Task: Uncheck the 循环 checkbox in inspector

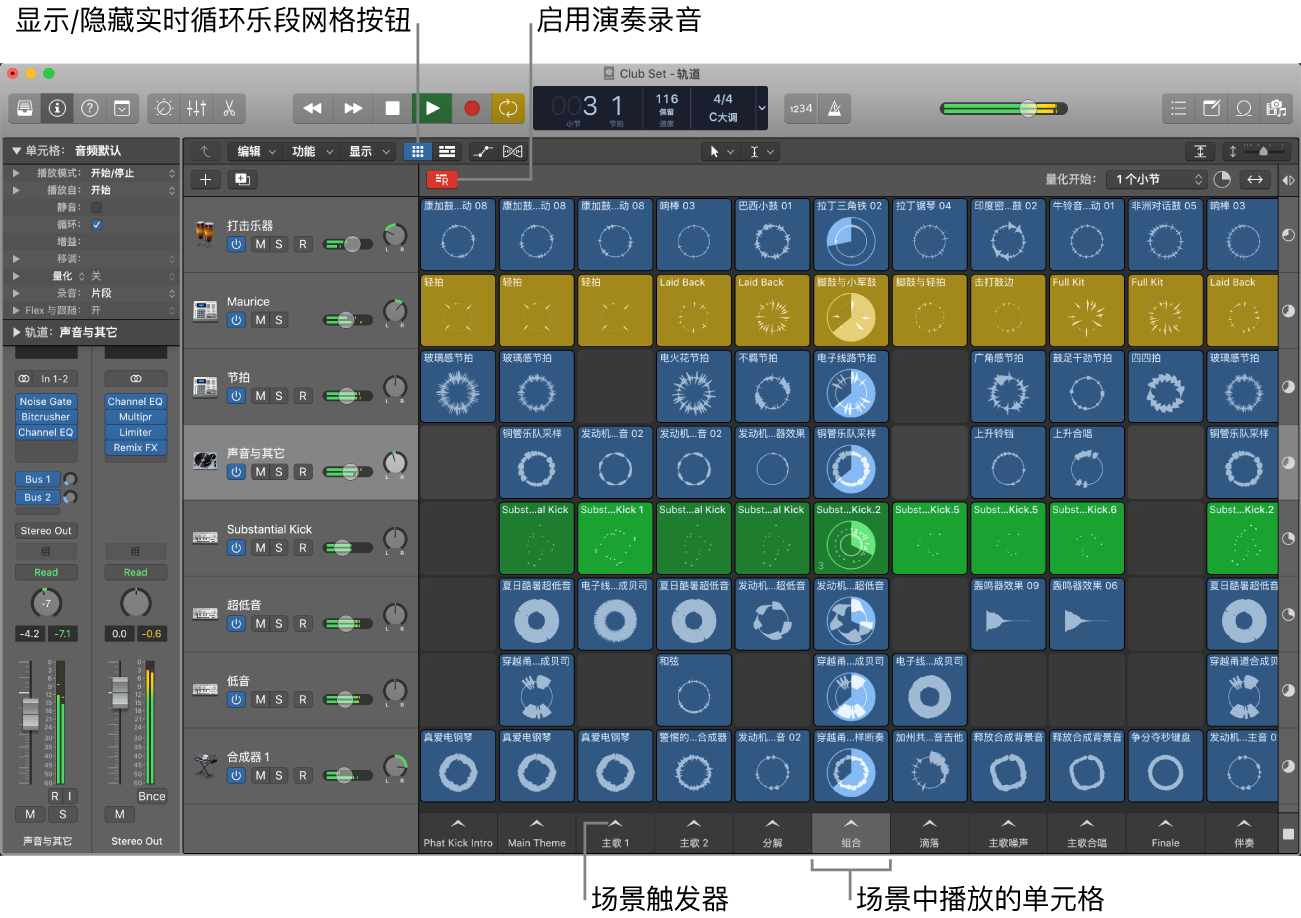Action: [96, 224]
